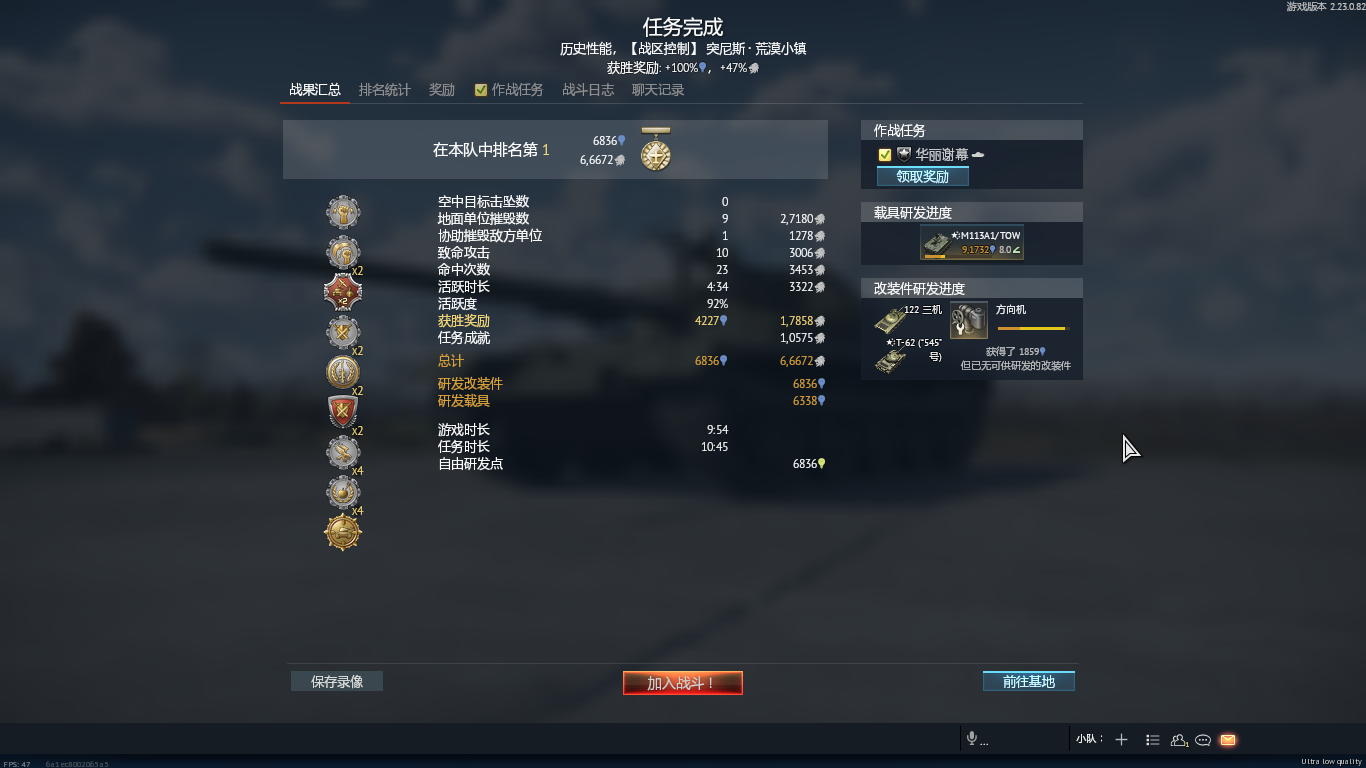Screen dimensions: 1366x768
Task: Open the chat bubble icon
Action: (x=1203, y=740)
